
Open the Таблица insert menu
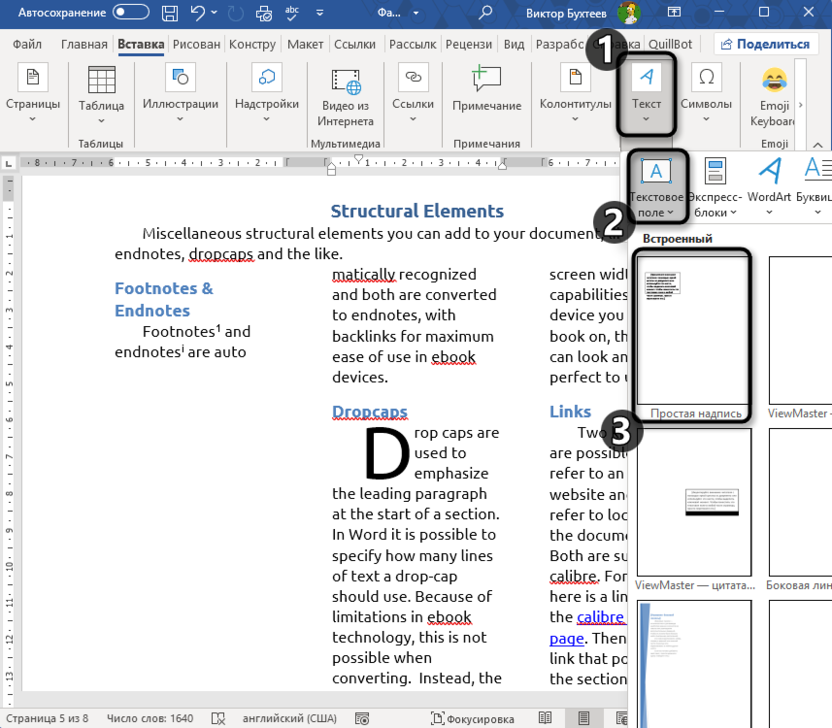click(101, 93)
